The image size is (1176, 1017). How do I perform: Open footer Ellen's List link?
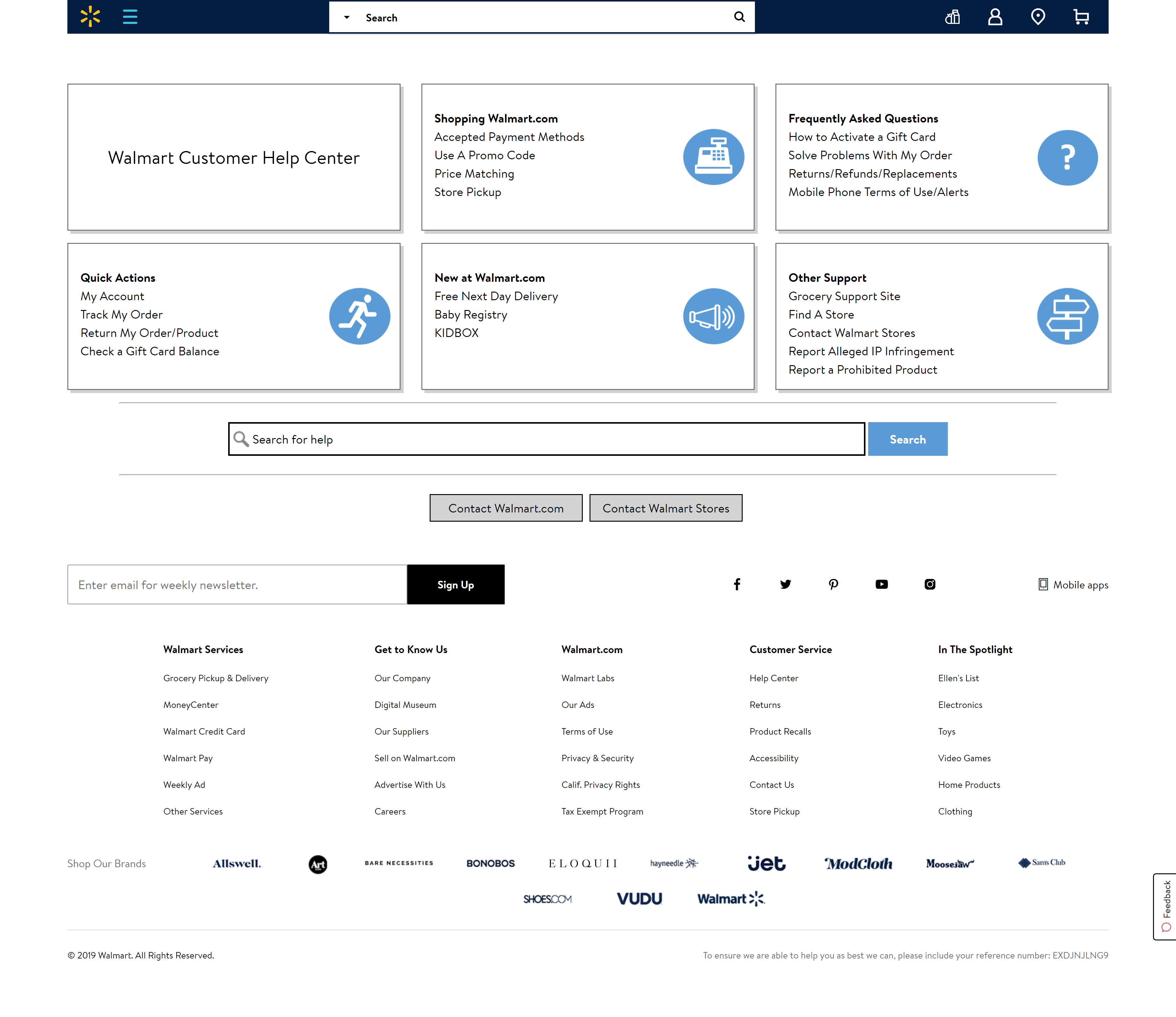tap(958, 678)
